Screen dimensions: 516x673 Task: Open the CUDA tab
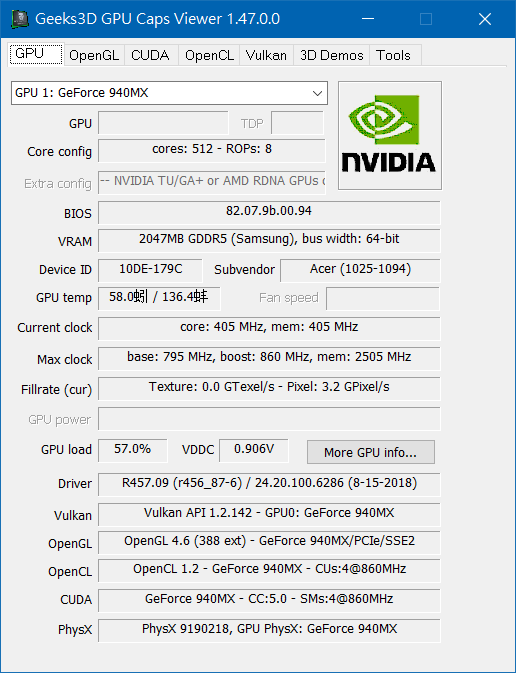[x=151, y=55]
